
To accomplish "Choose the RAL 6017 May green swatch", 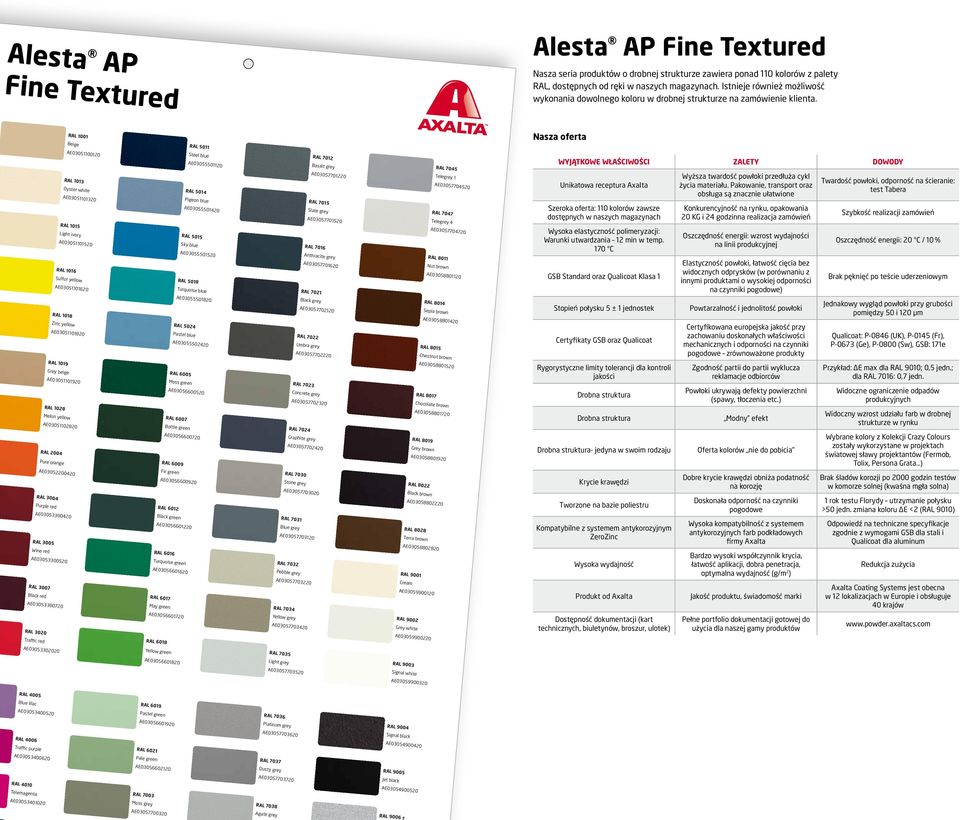I will (x=114, y=603).
